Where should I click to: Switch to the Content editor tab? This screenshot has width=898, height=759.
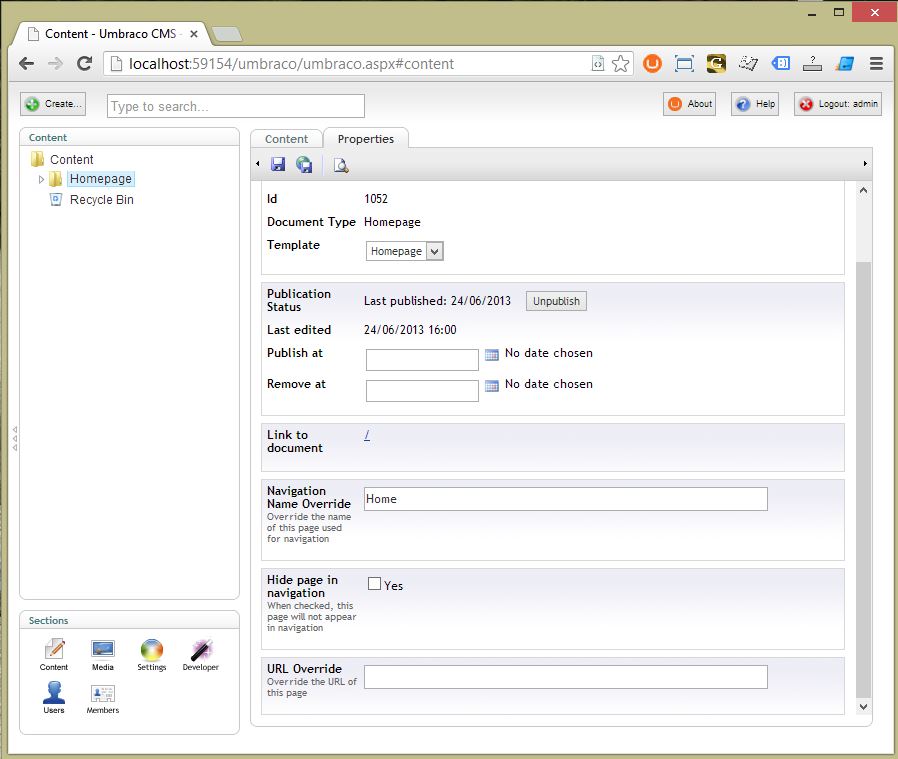tap(286, 139)
